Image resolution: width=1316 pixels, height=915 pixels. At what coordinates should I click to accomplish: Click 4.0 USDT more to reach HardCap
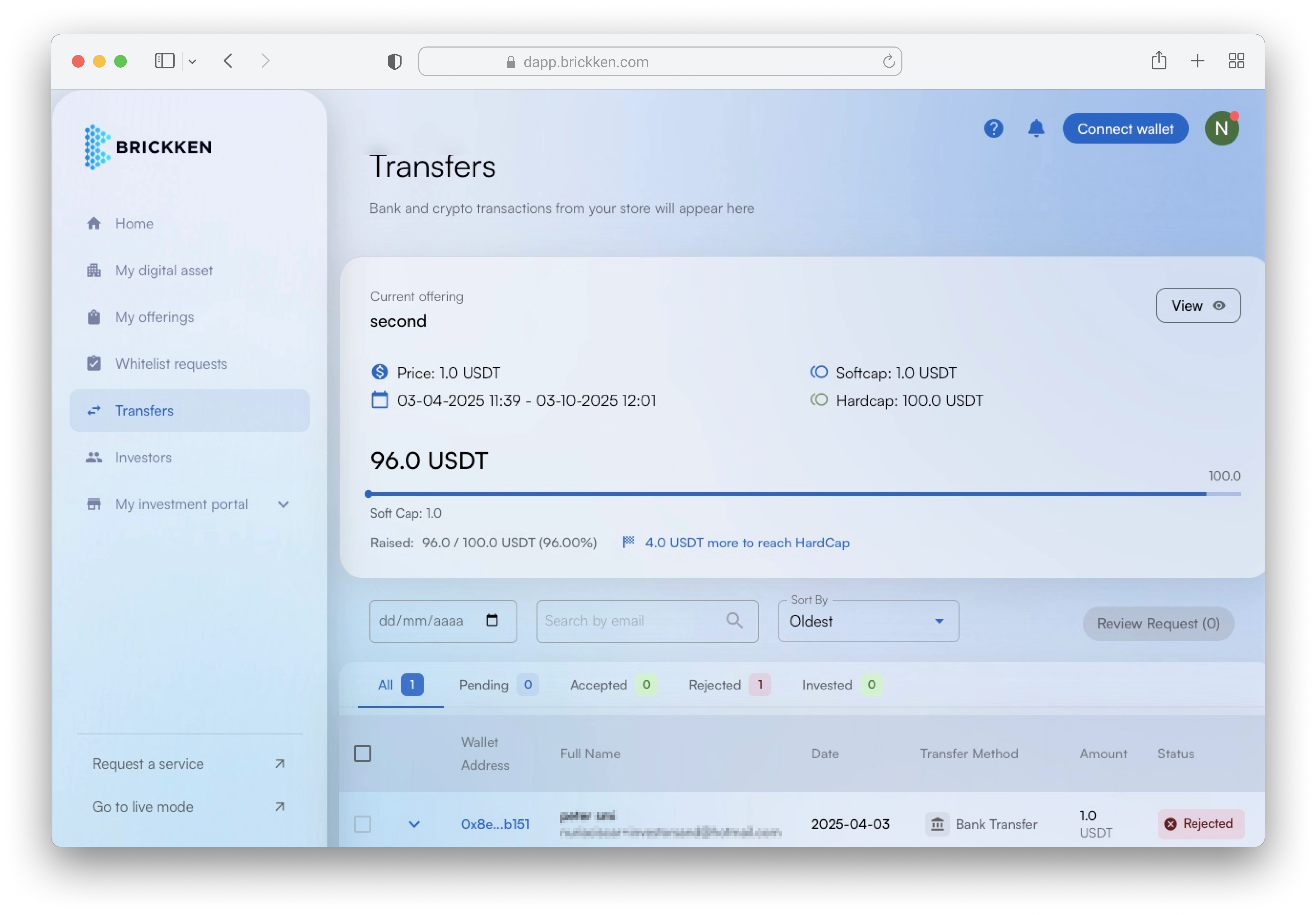[747, 543]
